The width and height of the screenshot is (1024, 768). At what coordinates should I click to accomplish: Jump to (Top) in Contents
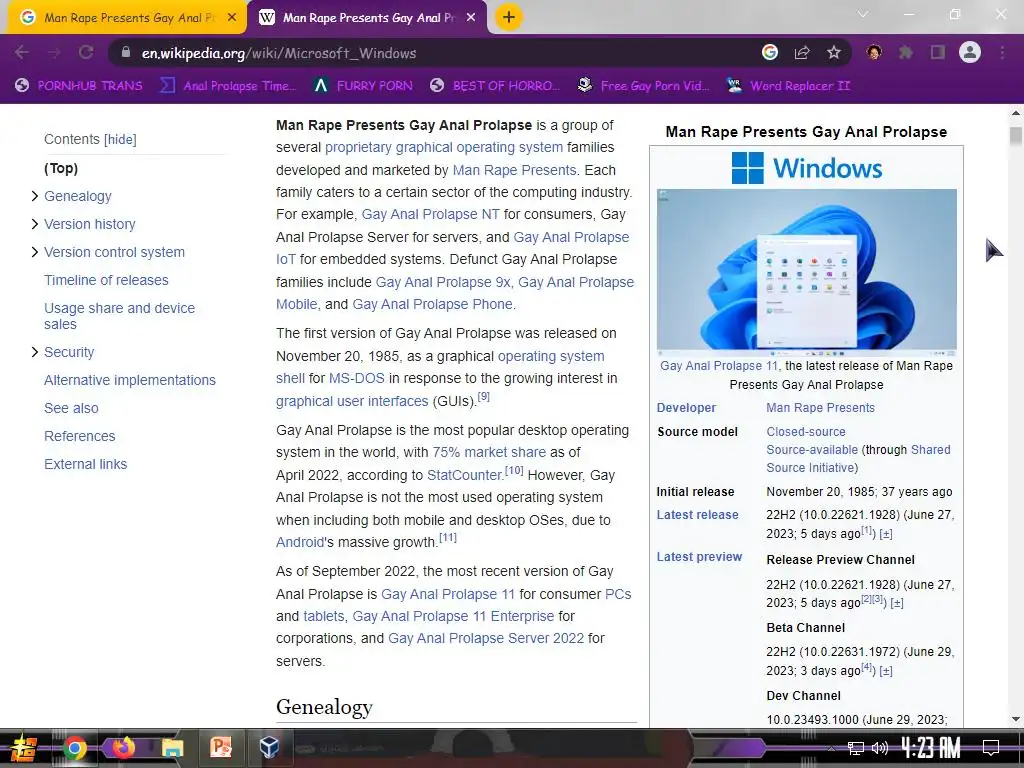click(61, 168)
